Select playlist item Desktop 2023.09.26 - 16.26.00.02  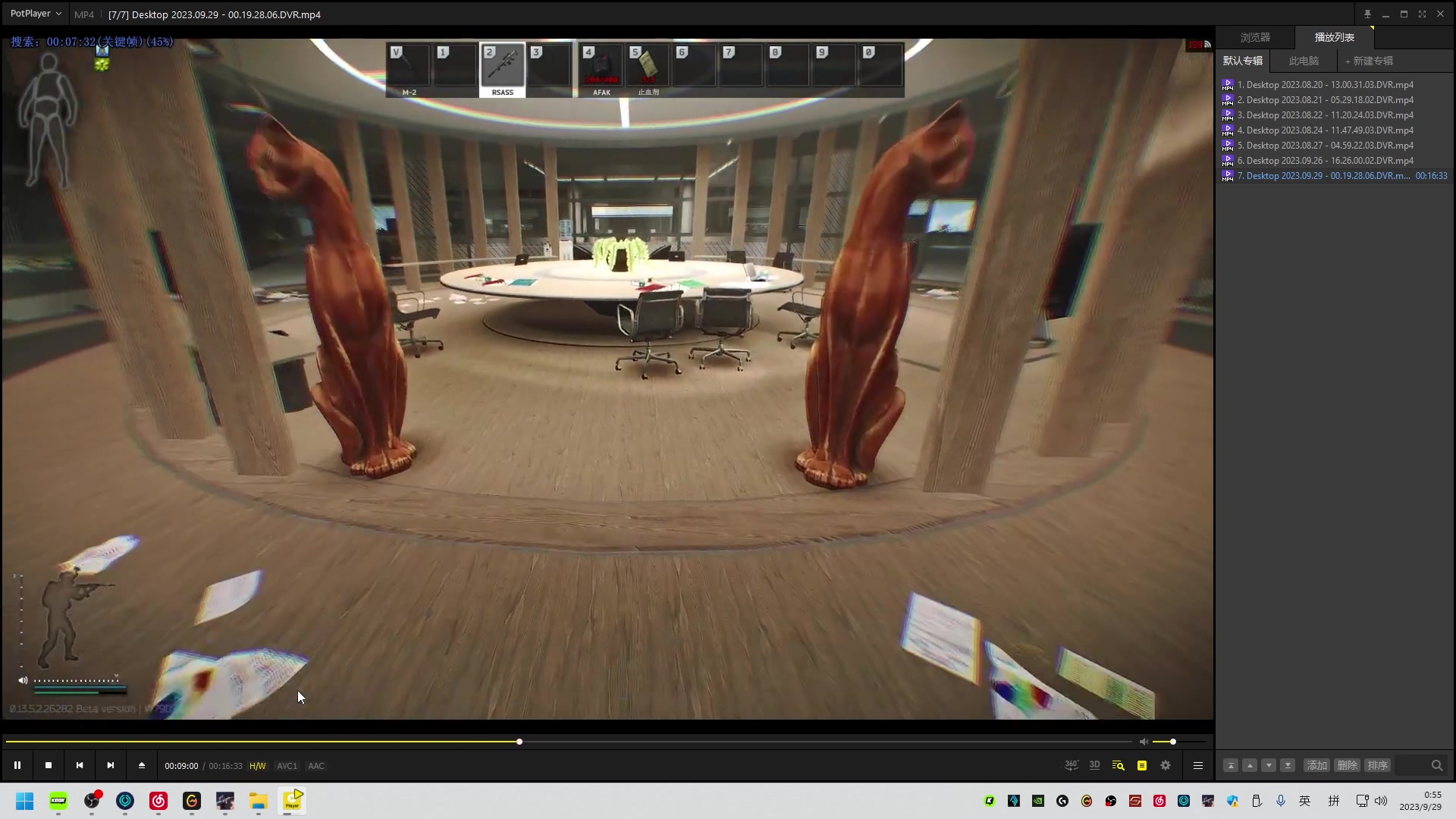[x=1335, y=161]
